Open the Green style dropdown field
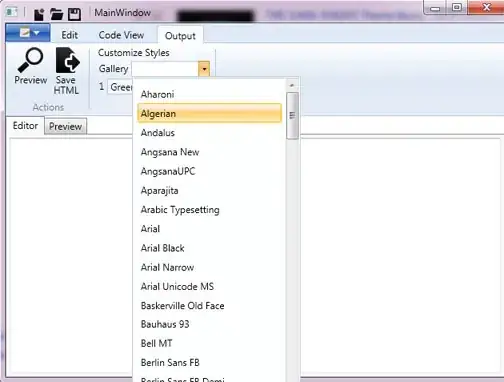Image resolution: width=504 pixels, height=382 pixels. [x=120, y=87]
